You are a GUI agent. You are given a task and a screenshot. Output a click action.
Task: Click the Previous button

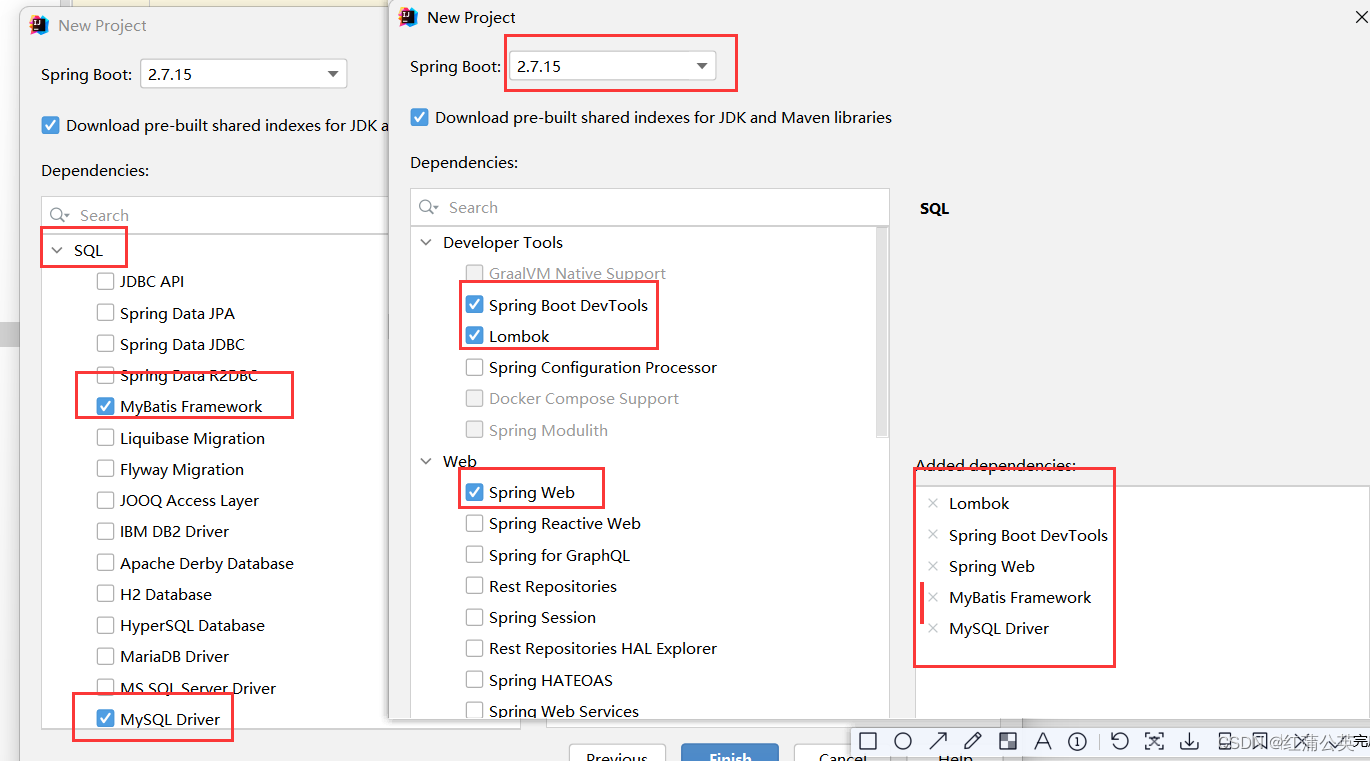point(617,753)
